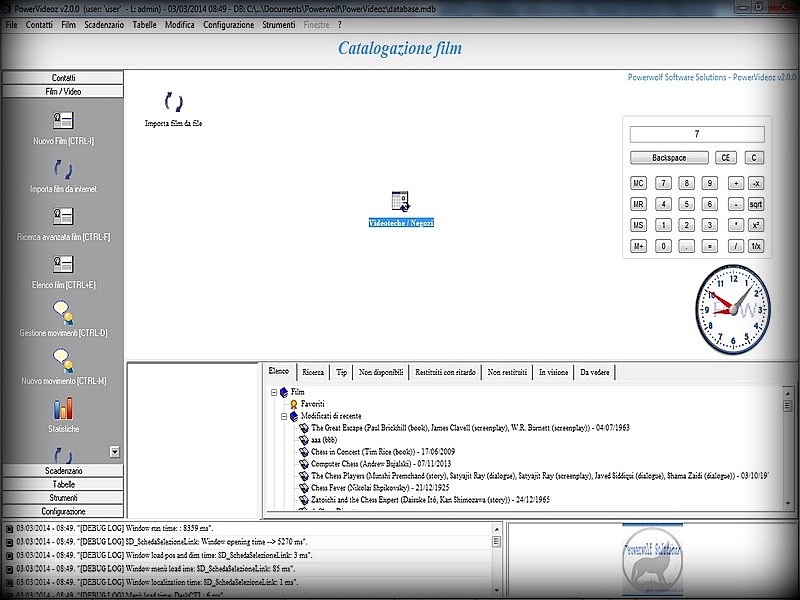Screen dimensions: 800x600
Task: Select the 'aaa (bbb)' tree row
Action: tap(324, 440)
